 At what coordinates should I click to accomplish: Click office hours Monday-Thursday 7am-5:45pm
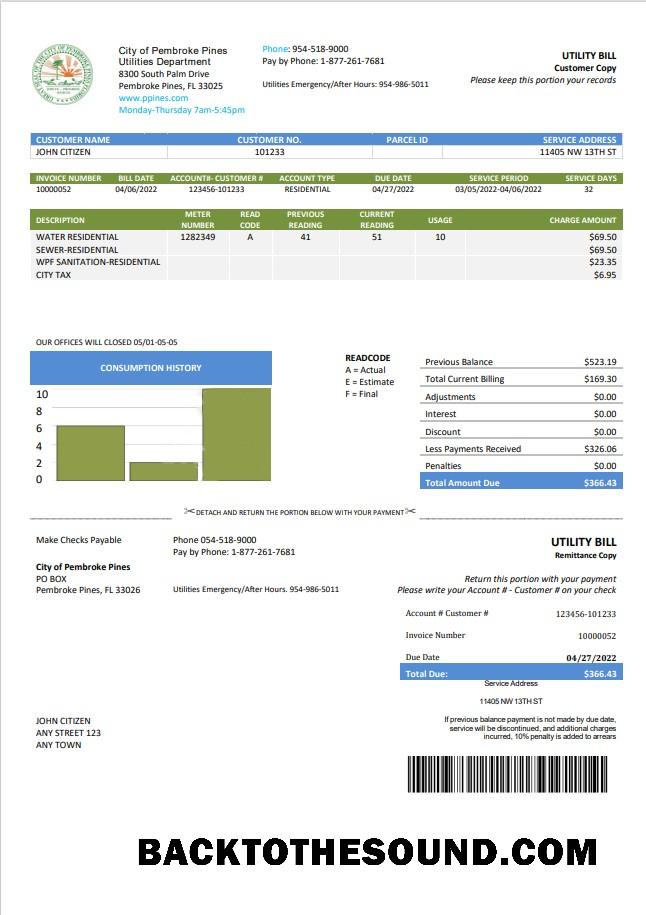click(x=182, y=110)
